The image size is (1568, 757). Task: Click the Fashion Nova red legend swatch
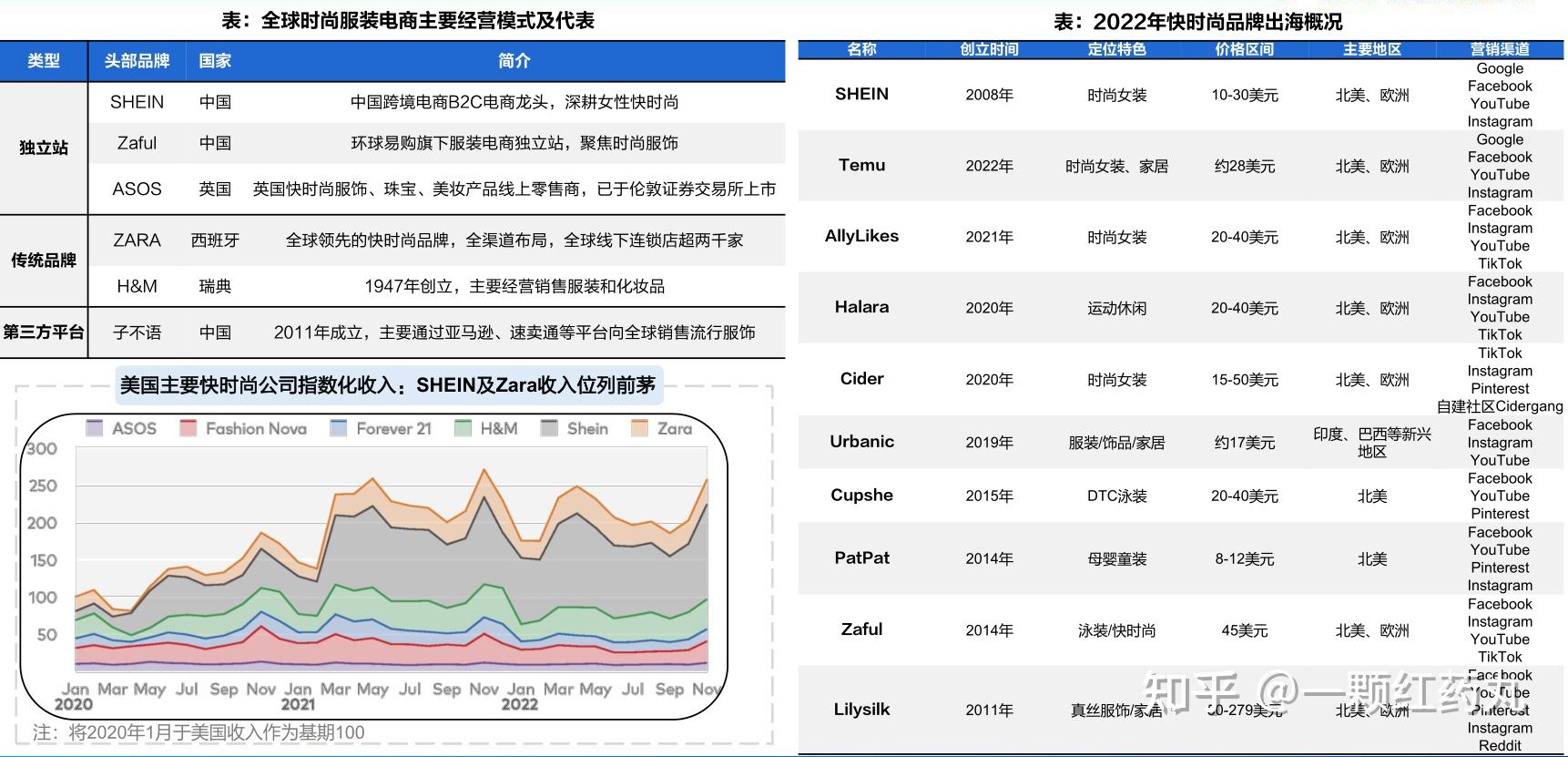pyautogui.click(x=188, y=428)
